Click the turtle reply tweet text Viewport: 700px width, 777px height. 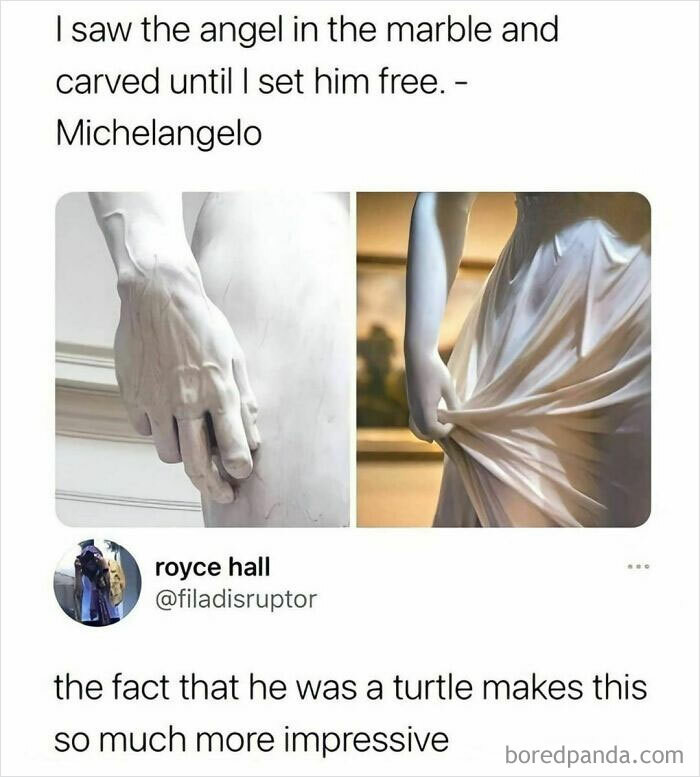[350, 714]
